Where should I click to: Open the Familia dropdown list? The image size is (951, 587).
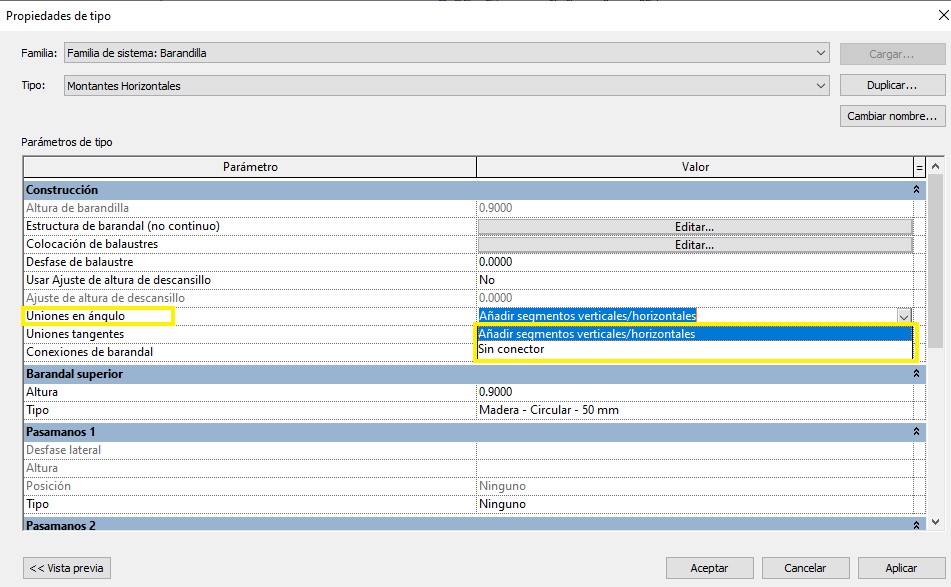tap(820, 53)
